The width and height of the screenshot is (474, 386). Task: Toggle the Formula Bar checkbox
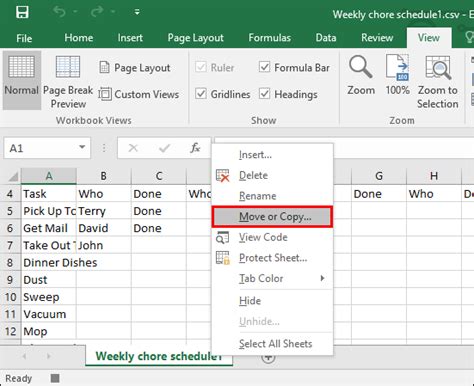point(264,67)
